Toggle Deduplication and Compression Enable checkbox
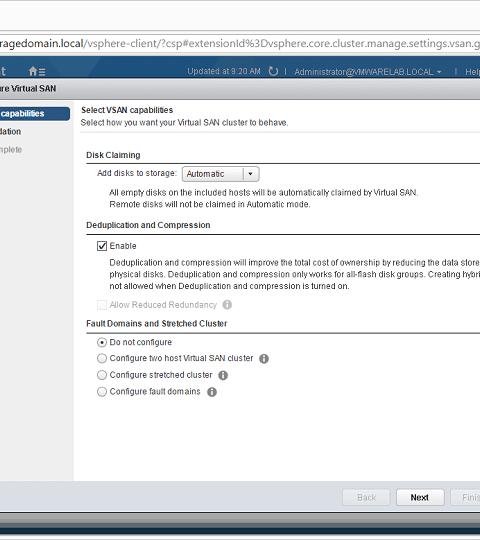480x540 pixels. [x=102, y=246]
